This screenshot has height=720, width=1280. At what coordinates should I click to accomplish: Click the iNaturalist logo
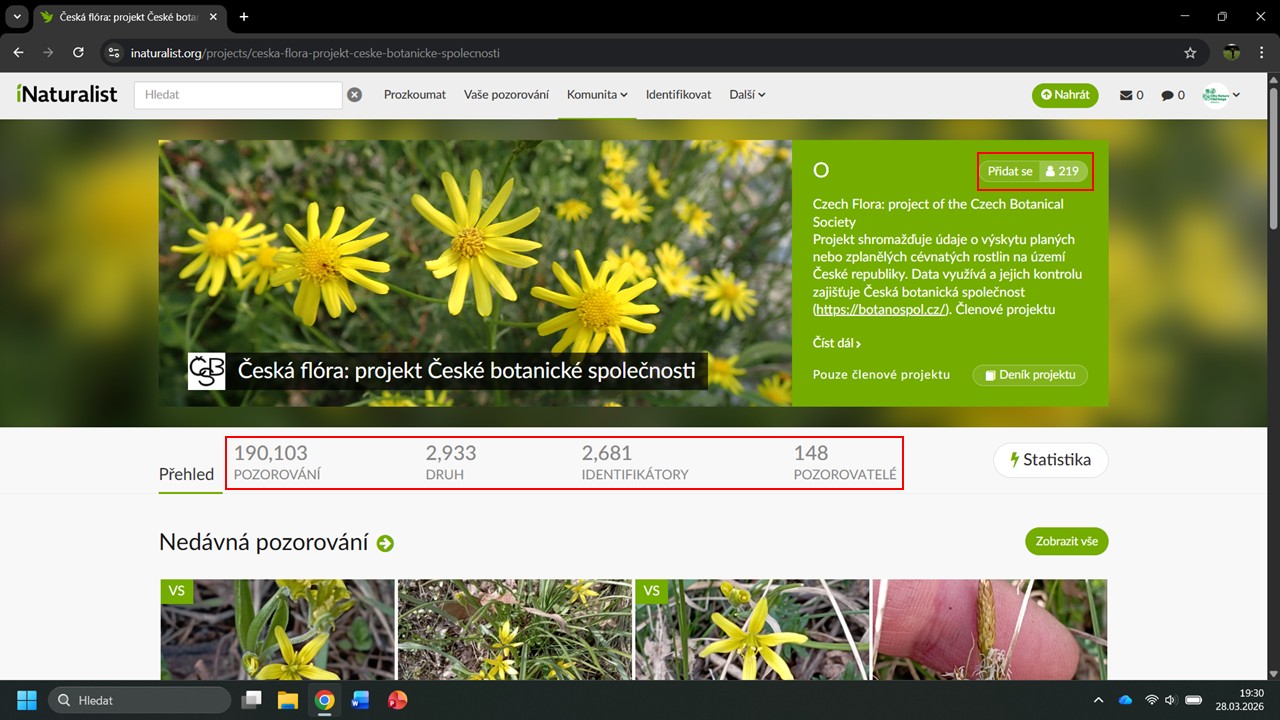pyautogui.click(x=67, y=94)
